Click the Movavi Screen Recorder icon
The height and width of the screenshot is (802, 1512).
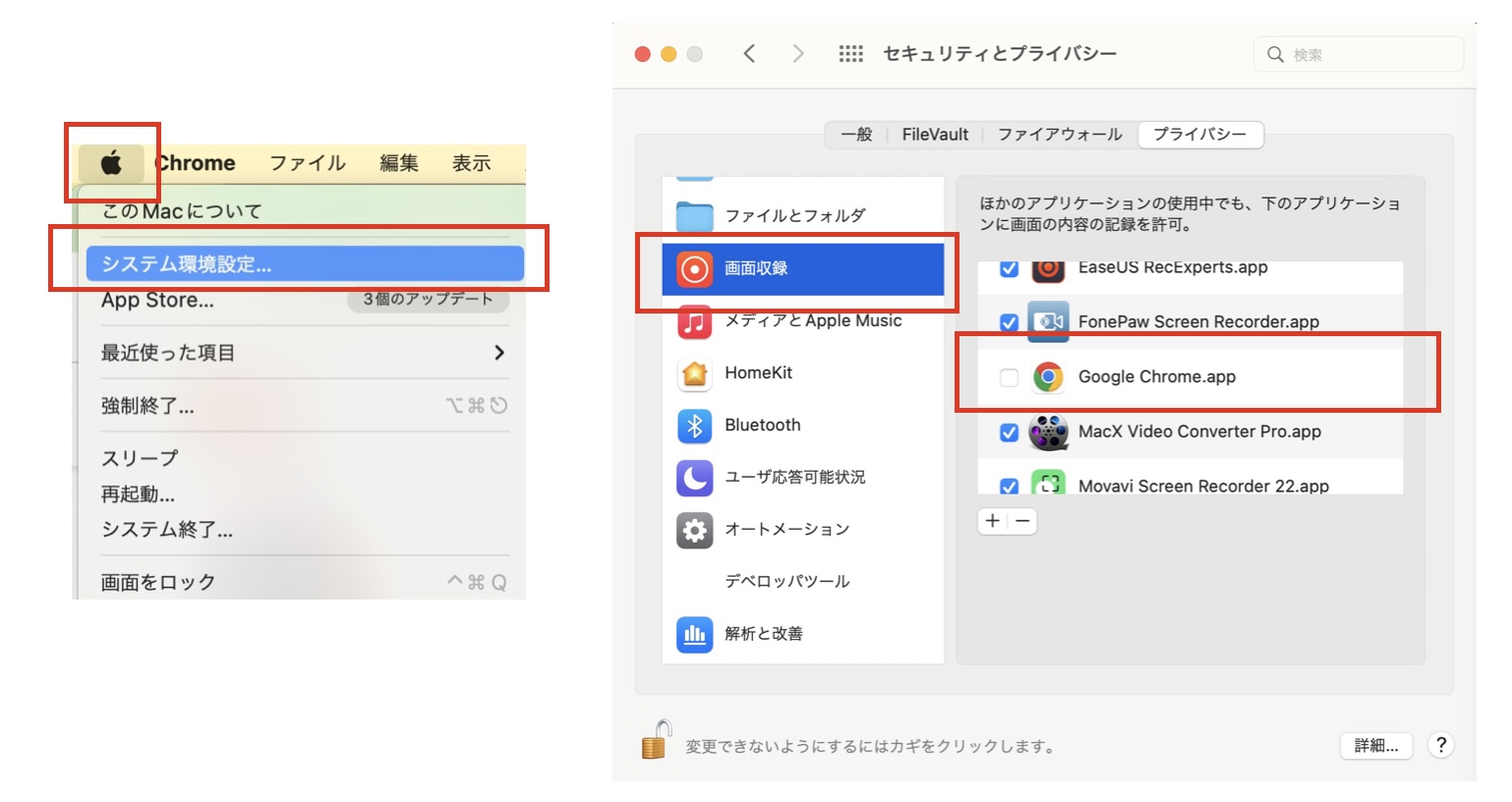(x=1048, y=482)
